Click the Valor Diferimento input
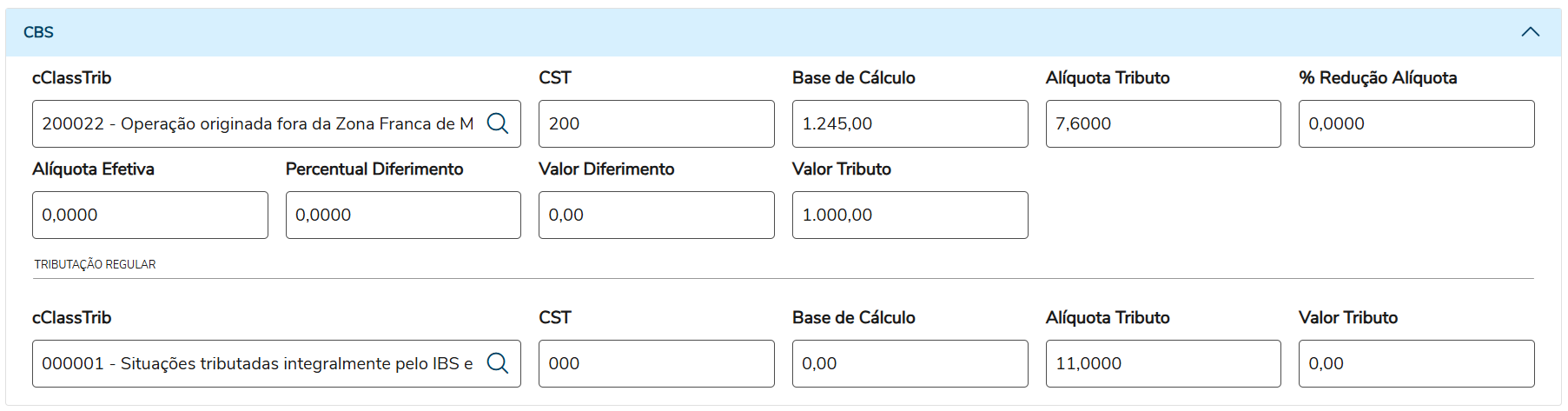Viewport: 1568px width, 411px height. click(x=656, y=215)
